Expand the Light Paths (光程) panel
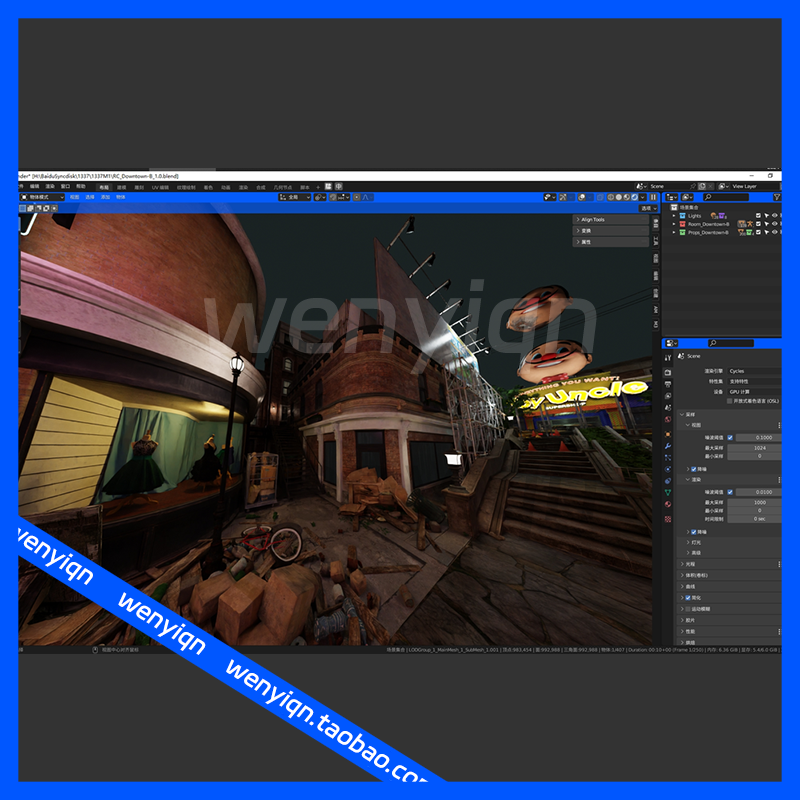The height and width of the screenshot is (800, 800). tap(730, 564)
